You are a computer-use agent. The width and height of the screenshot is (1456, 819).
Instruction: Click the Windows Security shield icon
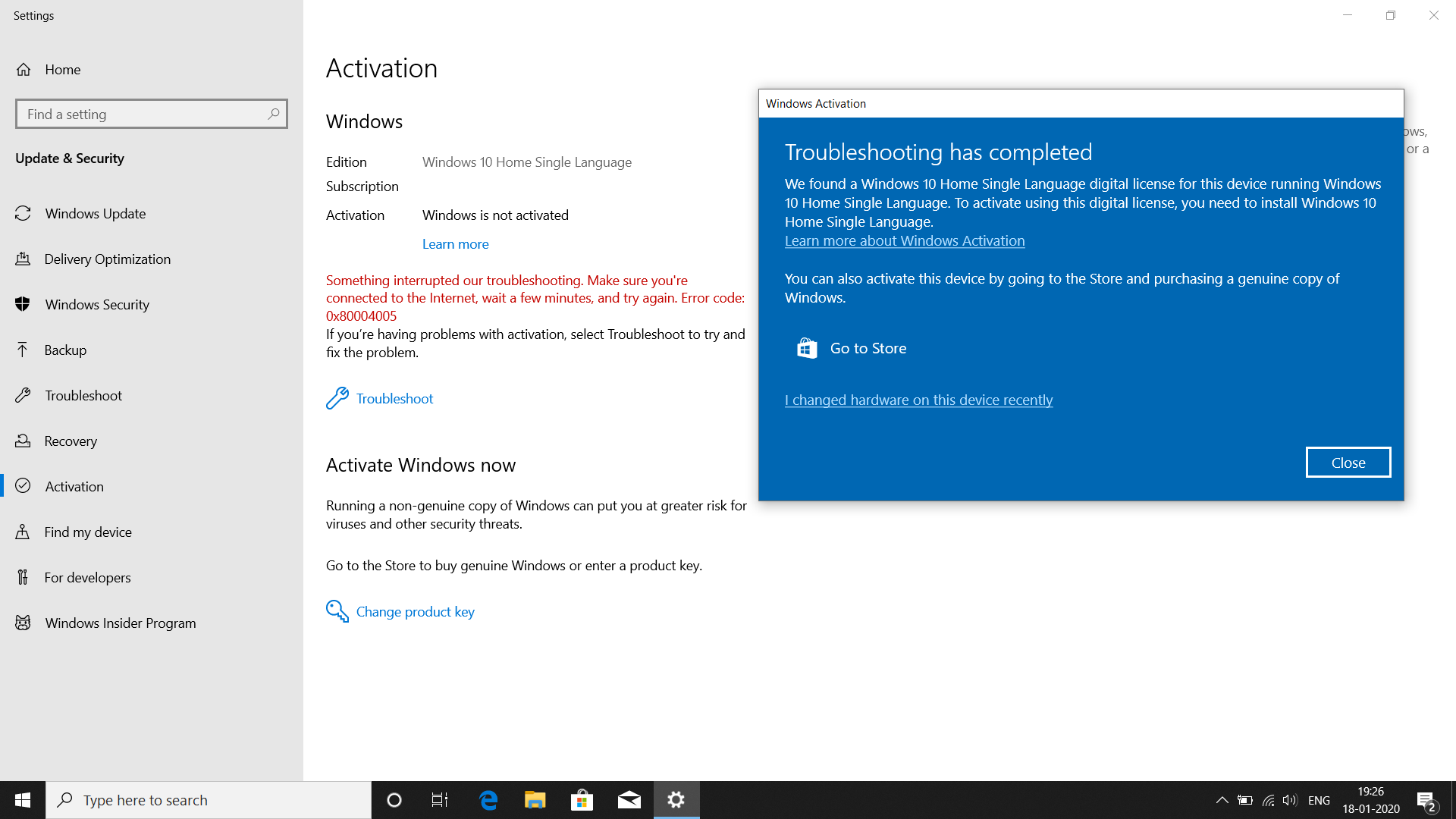click(x=23, y=304)
